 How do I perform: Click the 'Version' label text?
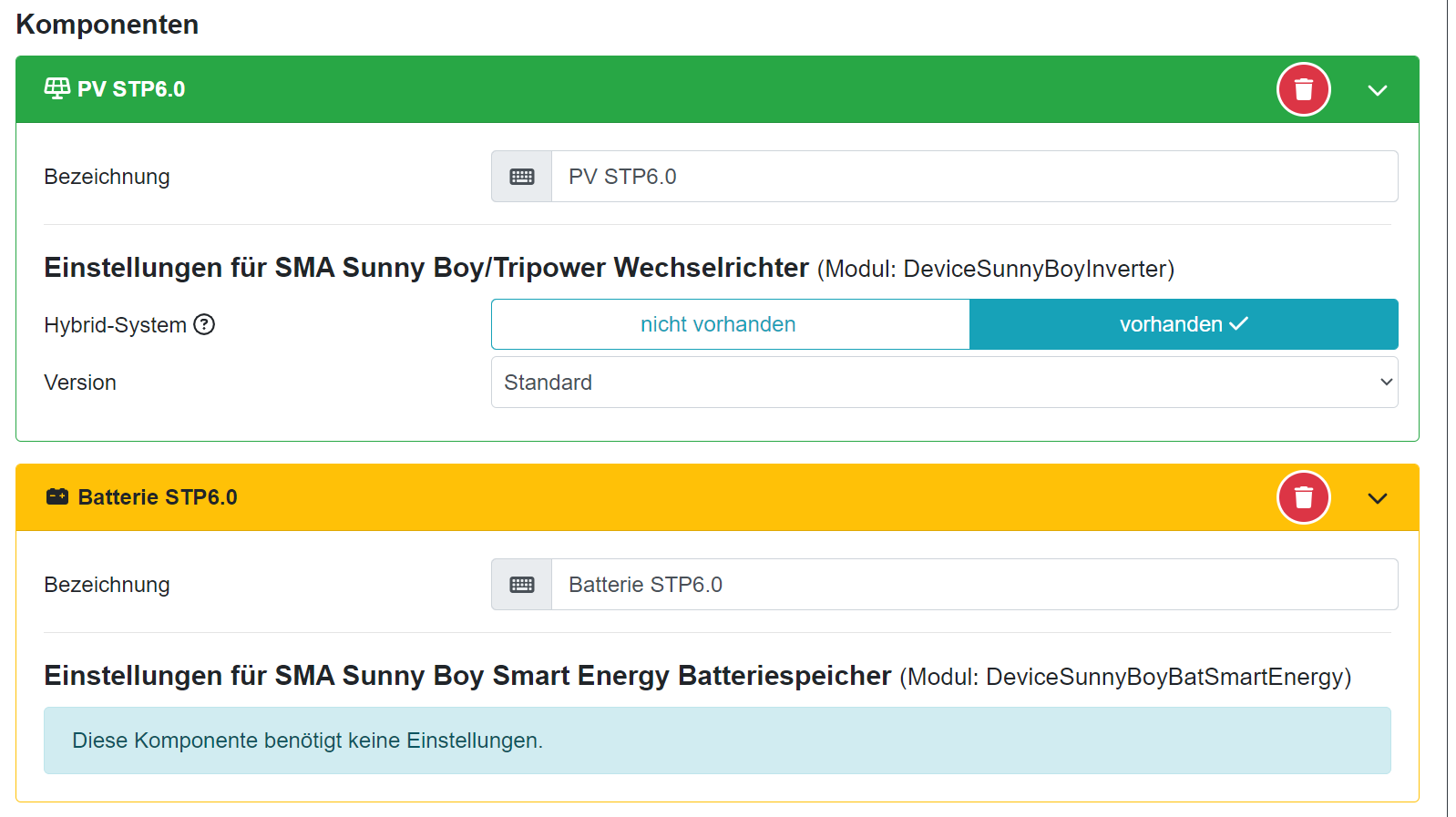tap(80, 383)
